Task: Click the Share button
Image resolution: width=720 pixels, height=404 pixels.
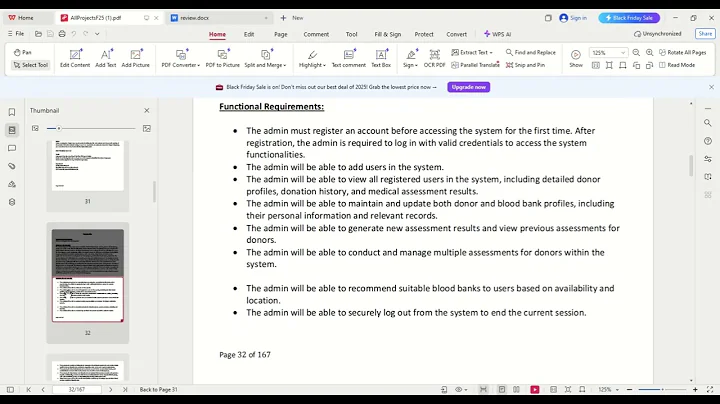Action: pos(705,34)
